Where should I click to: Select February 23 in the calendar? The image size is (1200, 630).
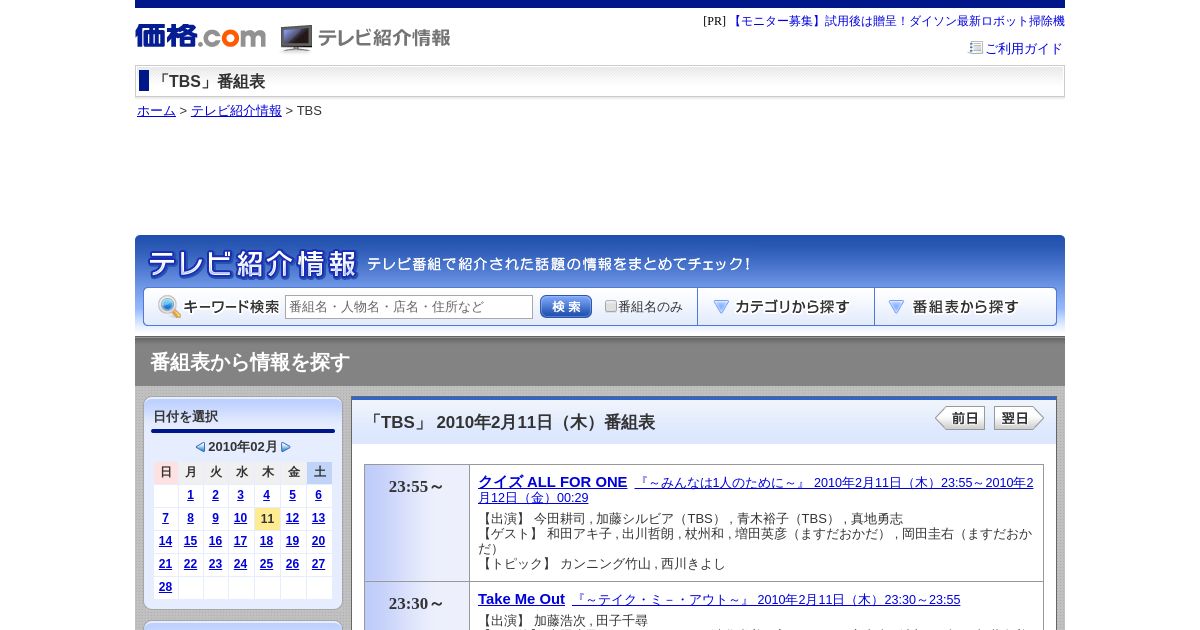215,564
